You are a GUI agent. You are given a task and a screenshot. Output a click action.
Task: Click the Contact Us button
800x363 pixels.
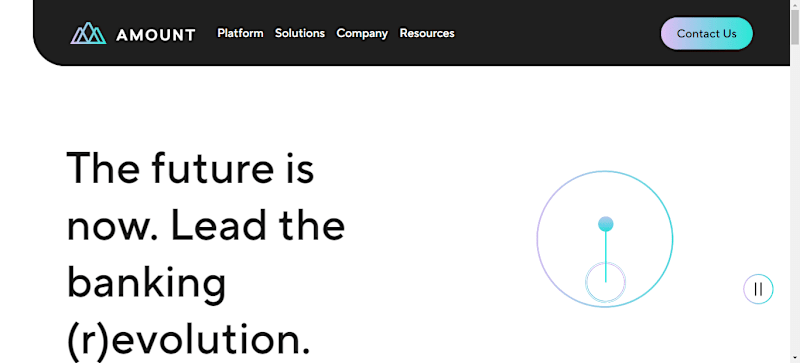pyautogui.click(x=707, y=34)
